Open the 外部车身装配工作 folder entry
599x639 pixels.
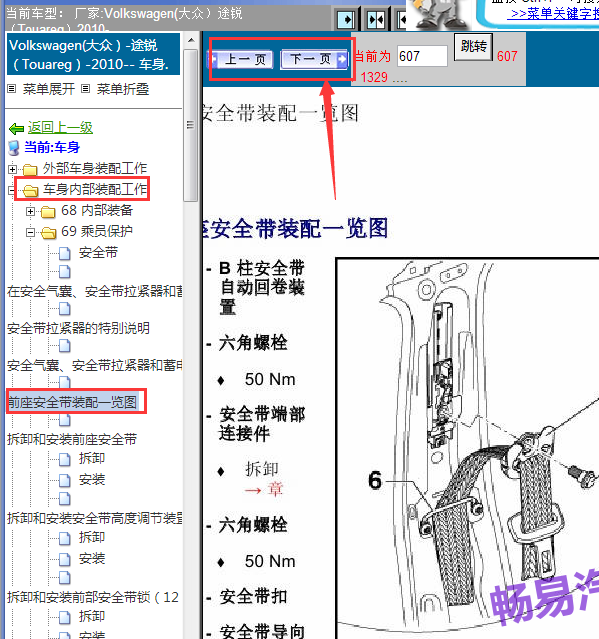[x=95, y=168]
